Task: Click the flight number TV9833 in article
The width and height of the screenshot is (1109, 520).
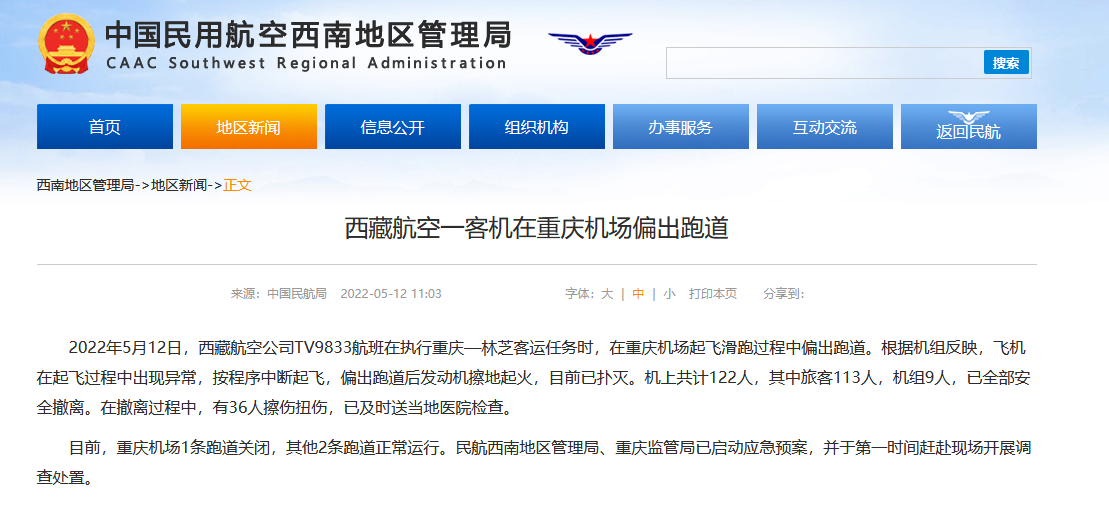Action: pos(321,348)
